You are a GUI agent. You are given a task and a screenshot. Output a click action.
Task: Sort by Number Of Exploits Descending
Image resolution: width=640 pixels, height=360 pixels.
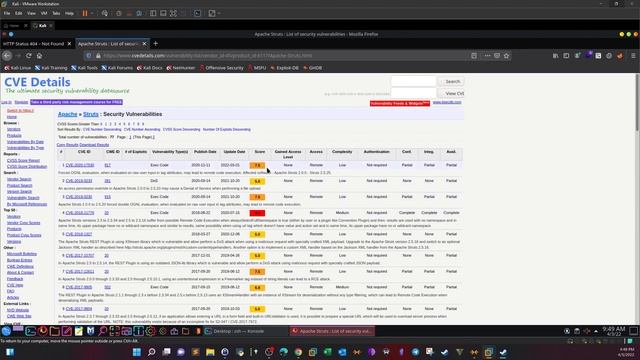click(227, 129)
